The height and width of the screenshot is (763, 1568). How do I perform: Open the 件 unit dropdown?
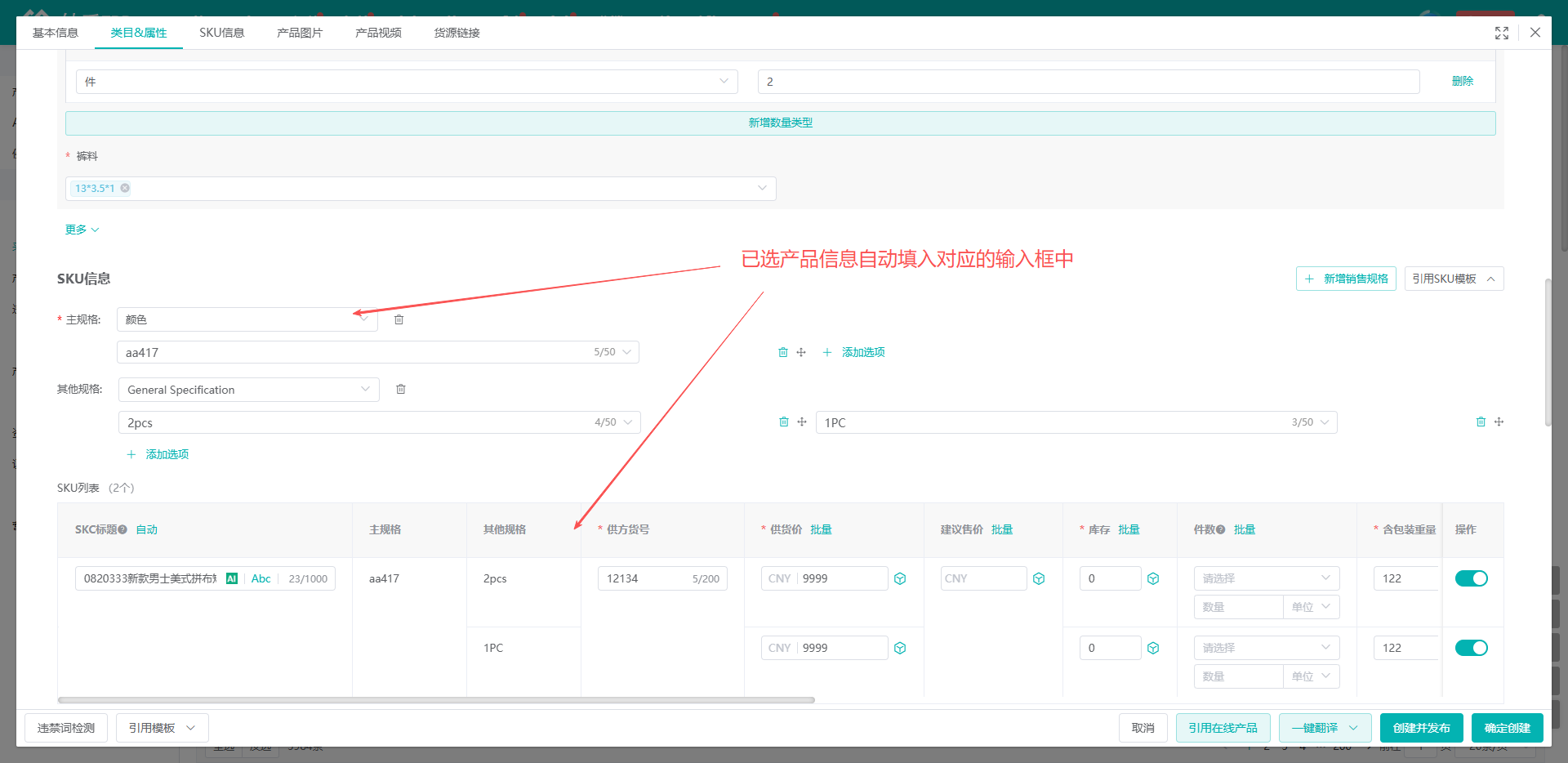[x=407, y=82]
